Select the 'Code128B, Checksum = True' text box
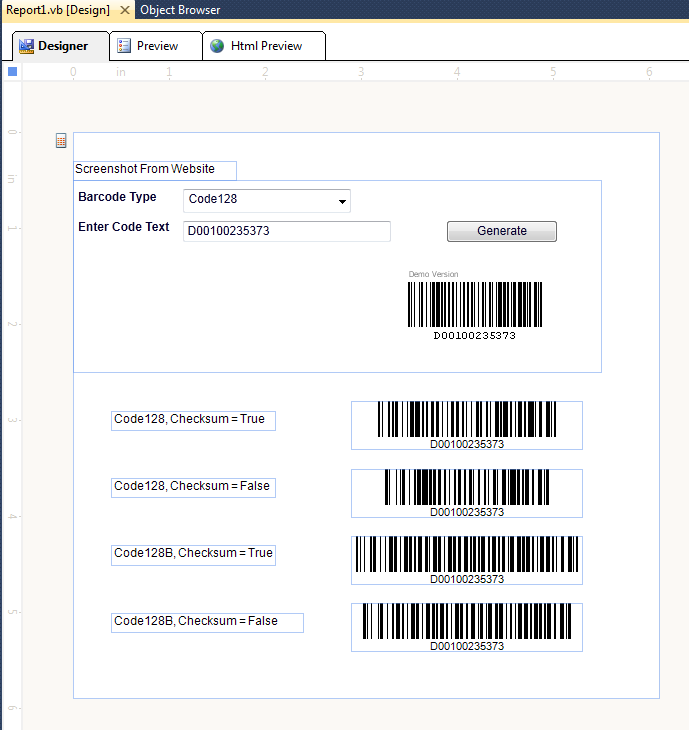The height and width of the screenshot is (730, 689). tap(193, 555)
